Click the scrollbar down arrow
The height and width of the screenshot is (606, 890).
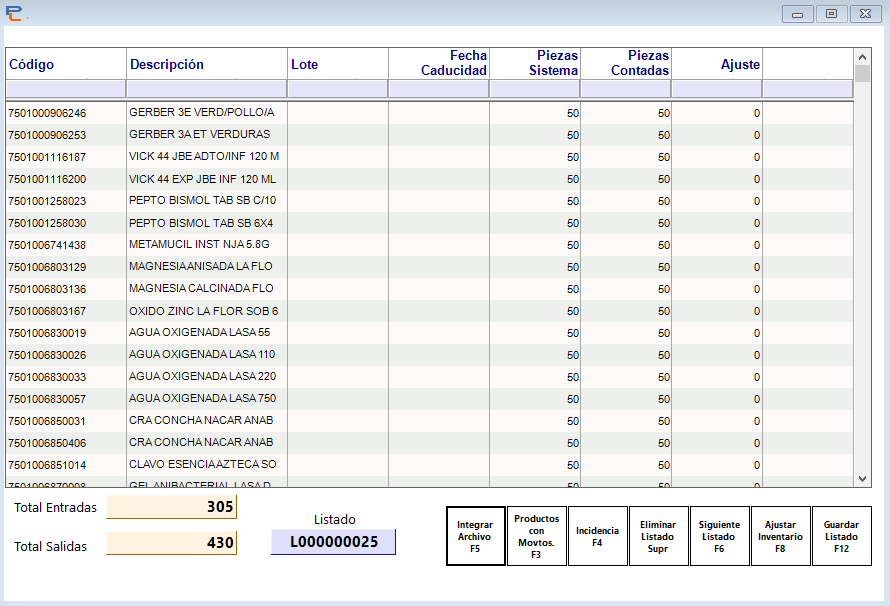(x=861, y=478)
